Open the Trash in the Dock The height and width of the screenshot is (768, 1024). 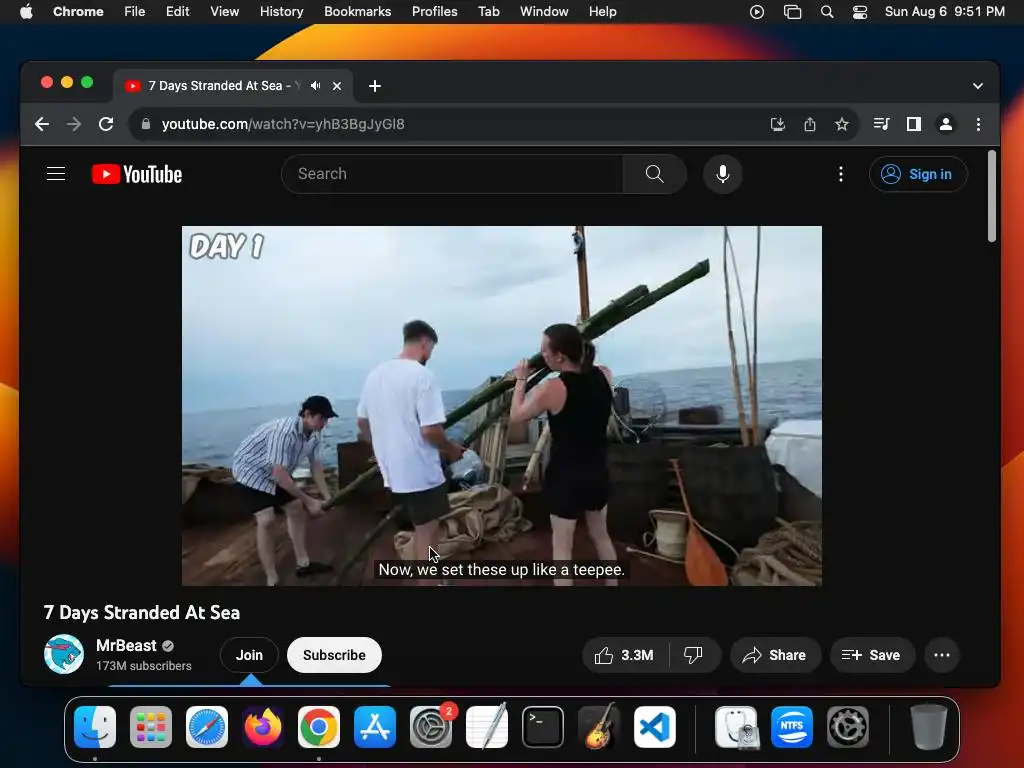point(929,727)
